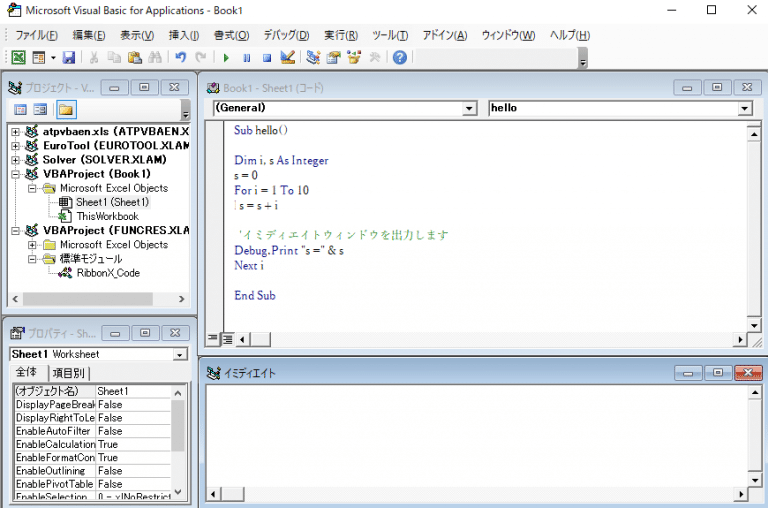The image size is (768, 508).
Task: Click the DisplayPageBreaks property row
Action: 93,405
